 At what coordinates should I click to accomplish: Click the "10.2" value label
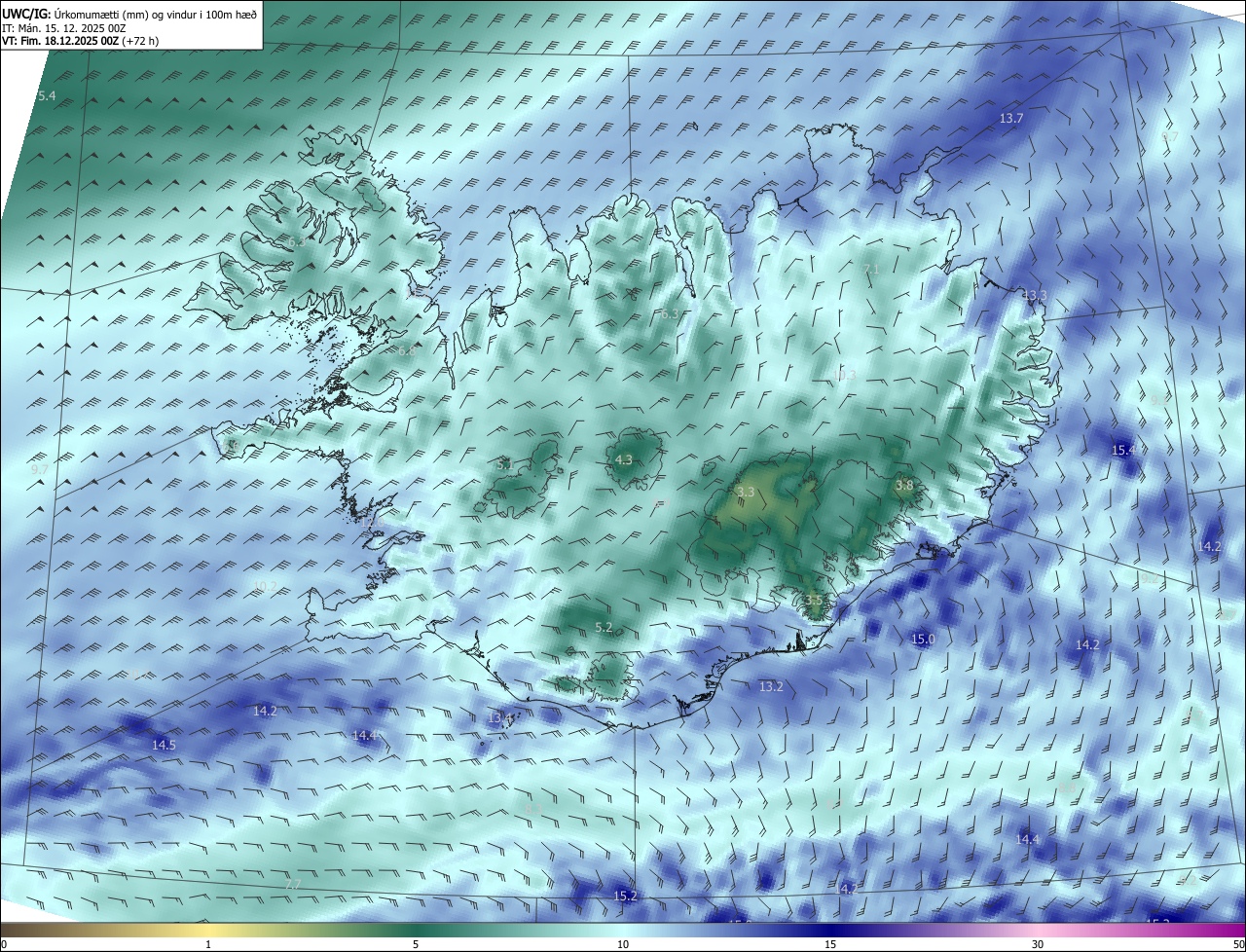coord(265,586)
